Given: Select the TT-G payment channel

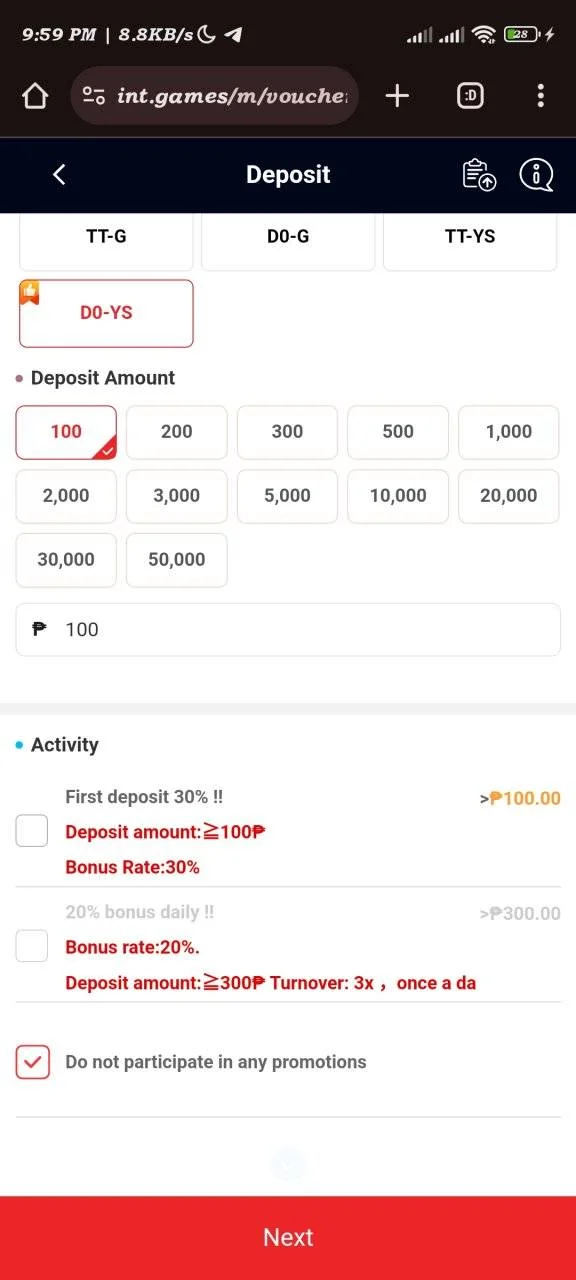Looking at the screenshot, I should pyautogui.click(x=106, y=239).
